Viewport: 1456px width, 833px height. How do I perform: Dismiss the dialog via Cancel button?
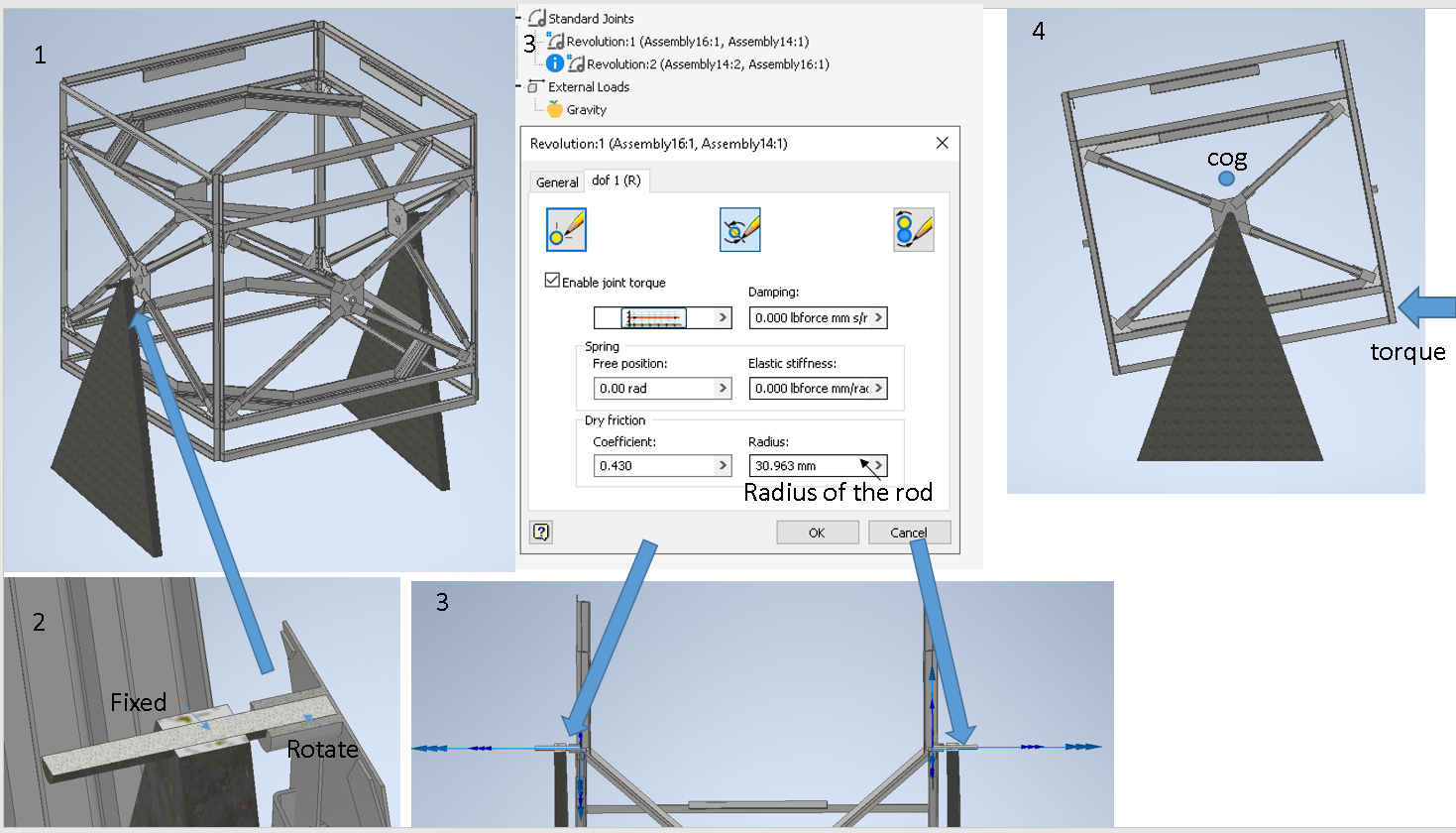909,532
